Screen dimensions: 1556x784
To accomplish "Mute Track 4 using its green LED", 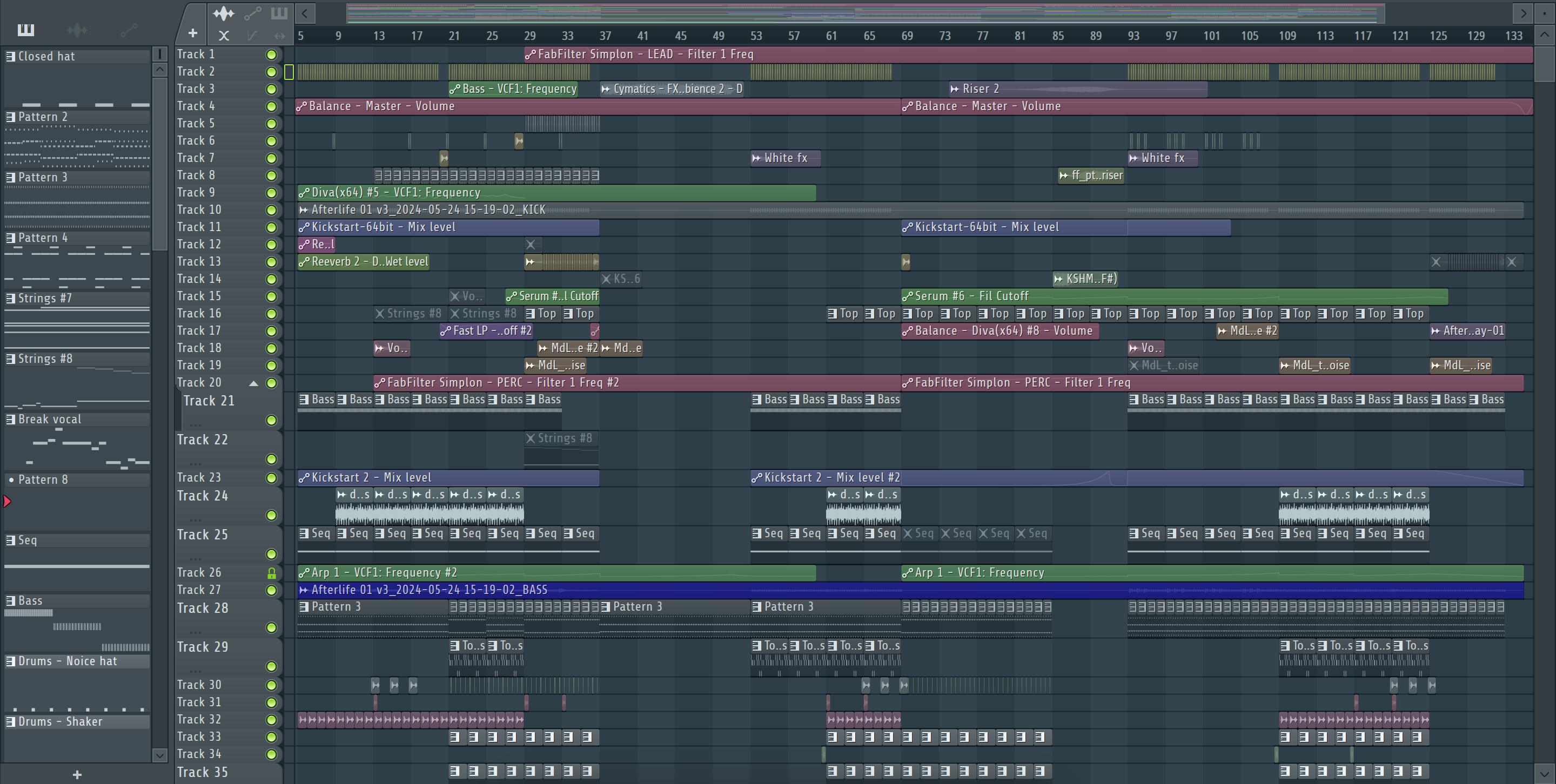I will [272, 107].
